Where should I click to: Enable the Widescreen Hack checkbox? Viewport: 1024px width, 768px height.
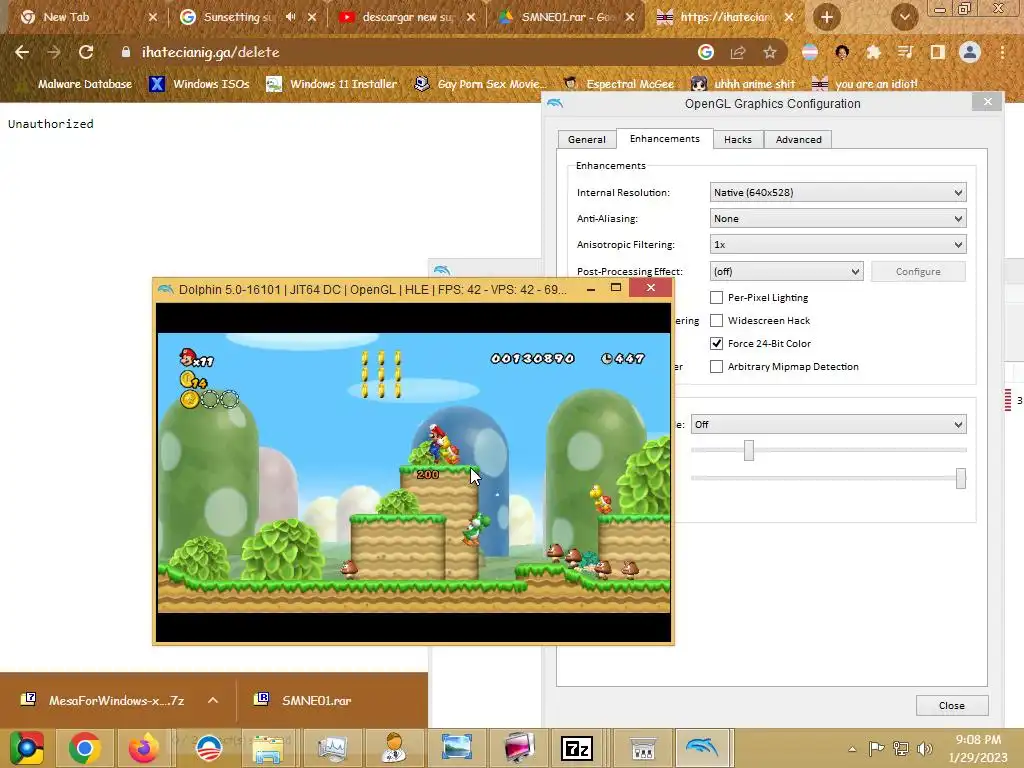[x=716, y=321]
